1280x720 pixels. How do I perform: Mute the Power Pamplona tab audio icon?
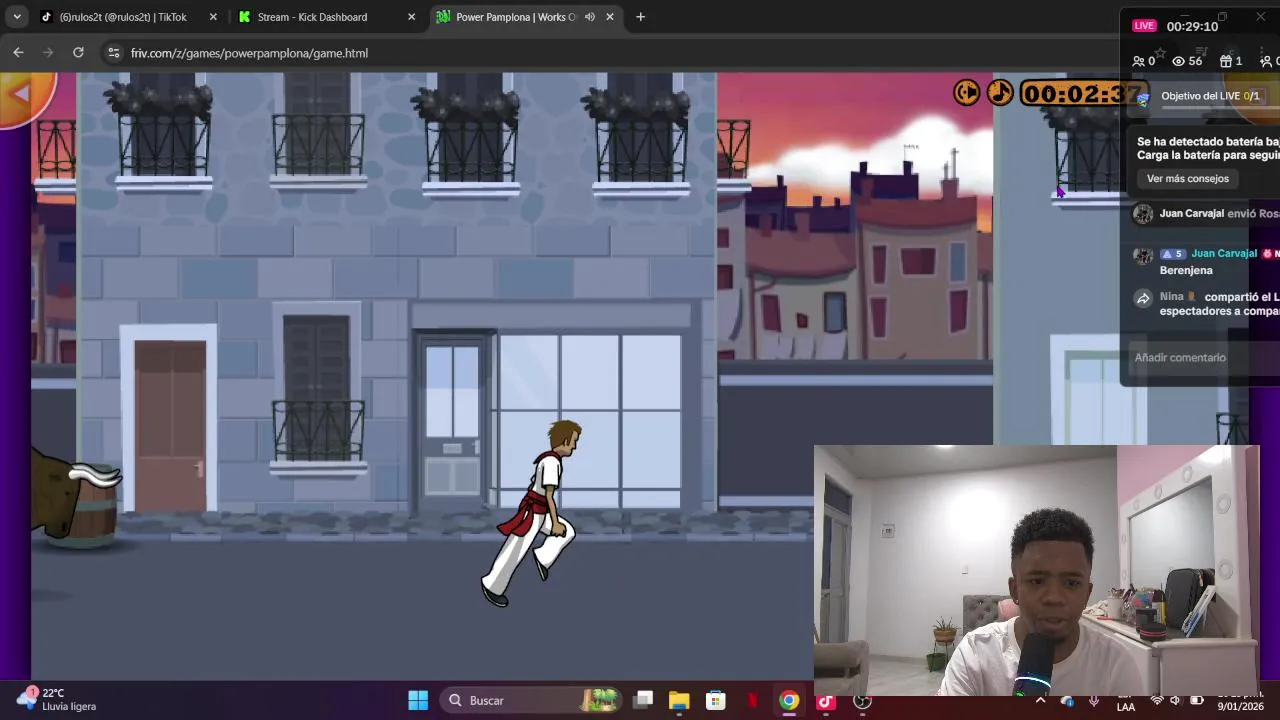[589, 17]
